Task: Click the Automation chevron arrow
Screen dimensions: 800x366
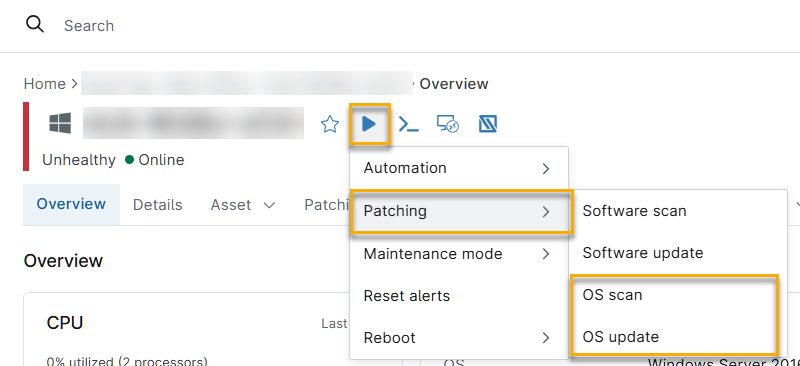Action: pyautogui.click(x=546, y=168)
